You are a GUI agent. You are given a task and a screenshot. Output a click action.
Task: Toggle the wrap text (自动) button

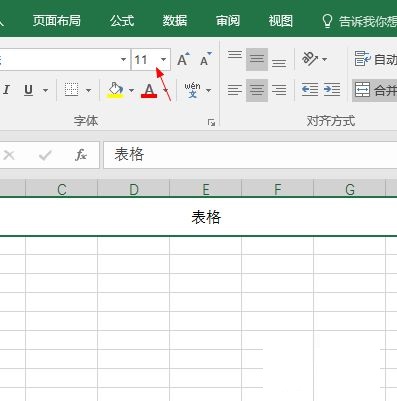375,59
